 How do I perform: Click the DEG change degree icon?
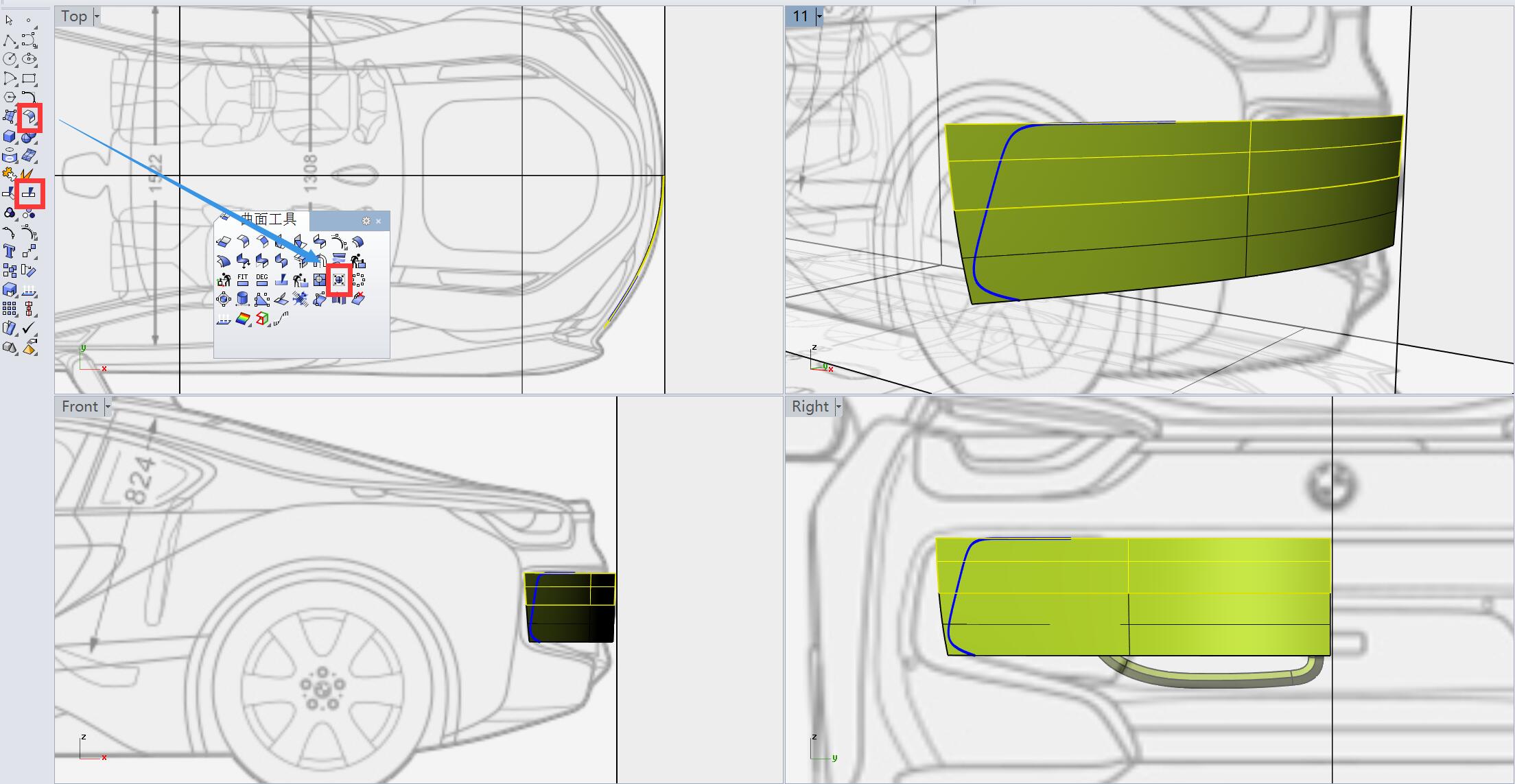(x=261, y=280)
